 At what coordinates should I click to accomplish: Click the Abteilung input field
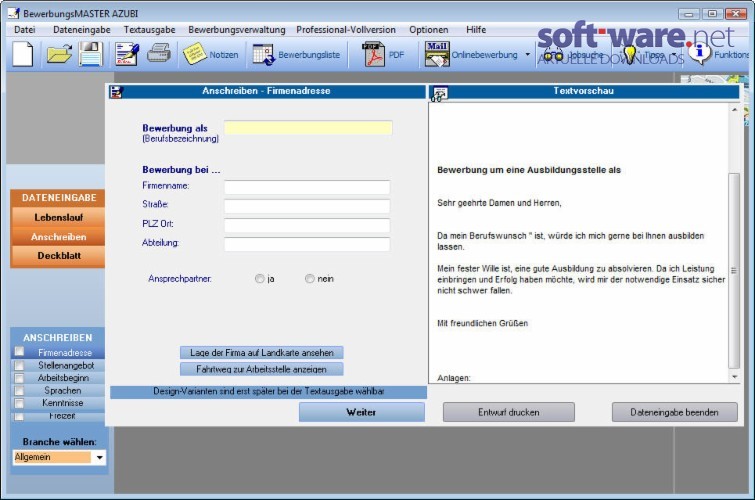307,244
